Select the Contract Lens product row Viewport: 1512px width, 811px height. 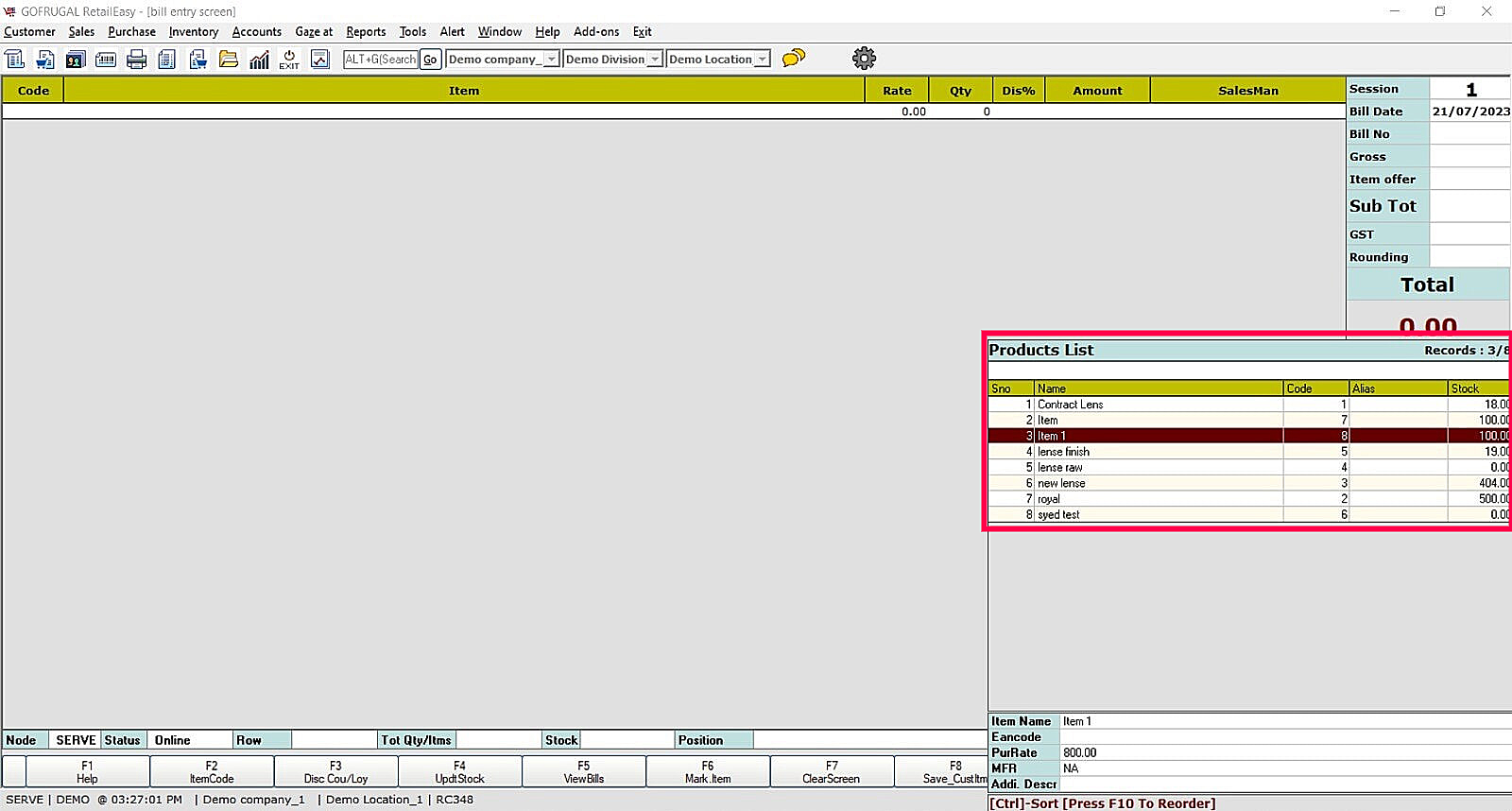point(1248,405)
